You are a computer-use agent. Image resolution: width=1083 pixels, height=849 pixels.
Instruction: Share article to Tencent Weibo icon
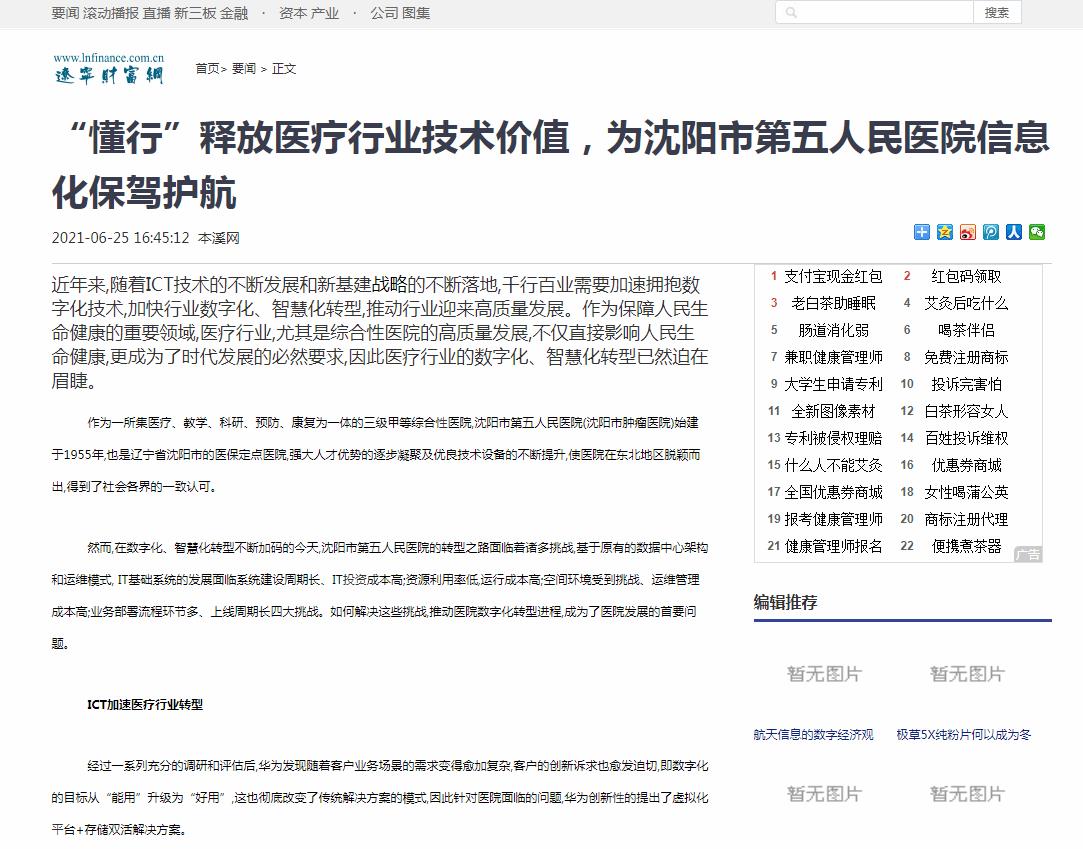(x=990, y=232)
